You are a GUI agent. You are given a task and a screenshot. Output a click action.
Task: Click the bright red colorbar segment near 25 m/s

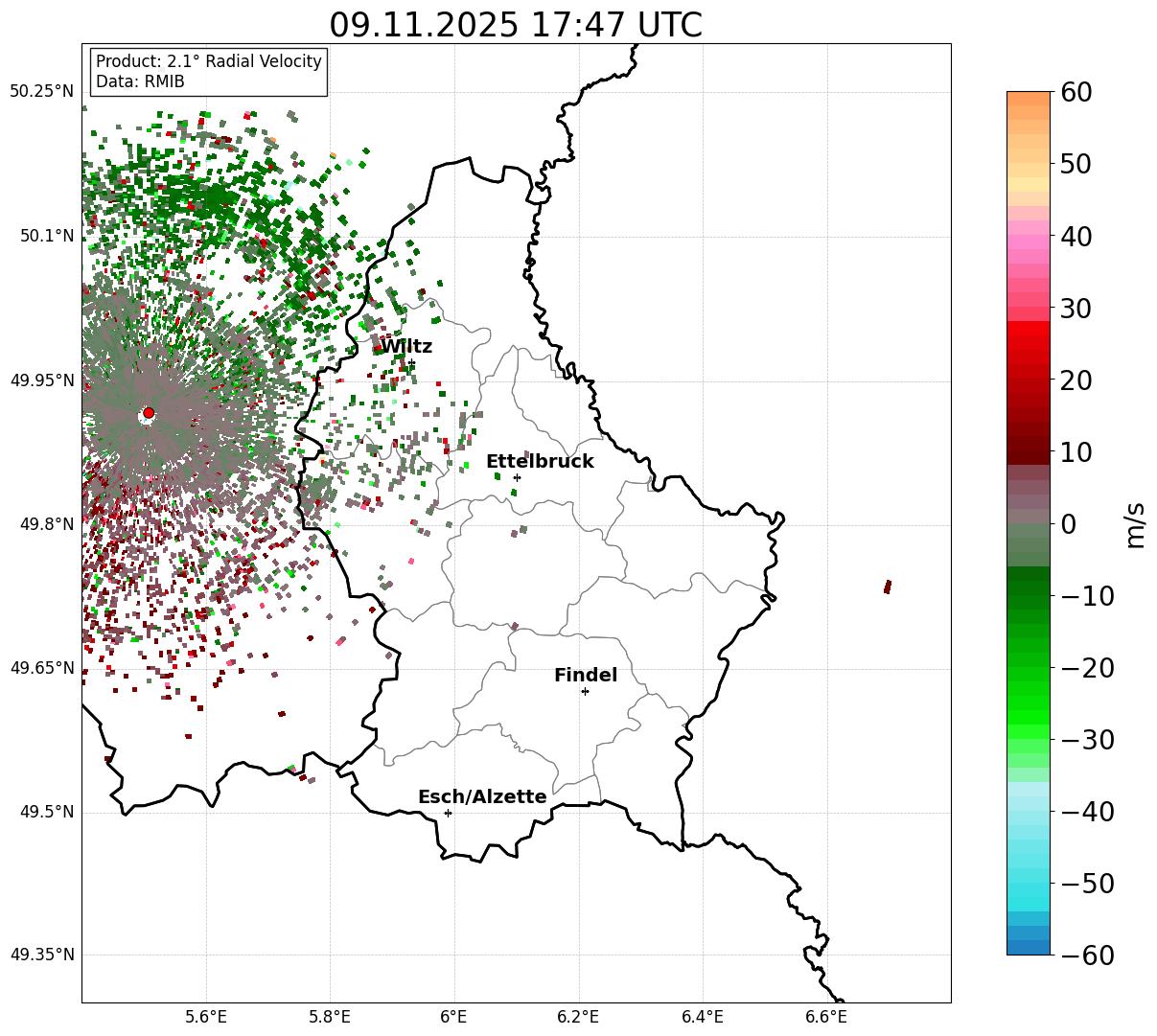(x=1029, y=343)
